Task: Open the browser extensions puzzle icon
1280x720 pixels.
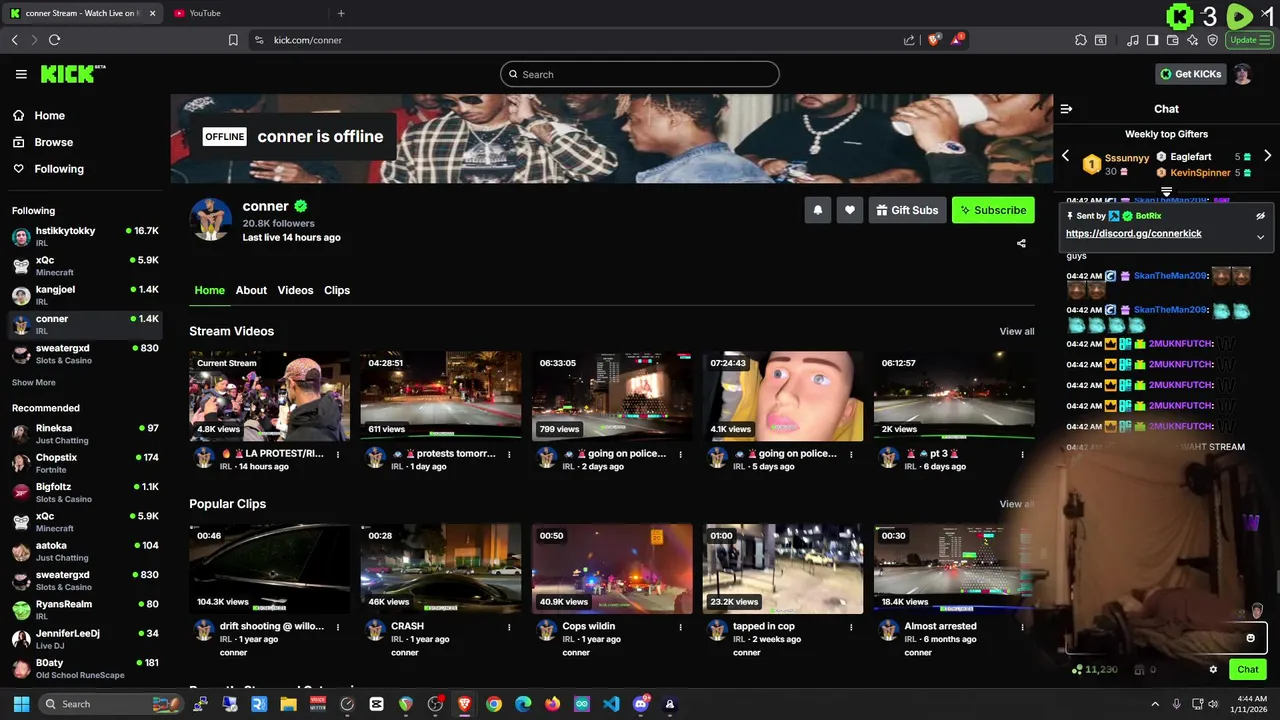Action: [1081, 40]
